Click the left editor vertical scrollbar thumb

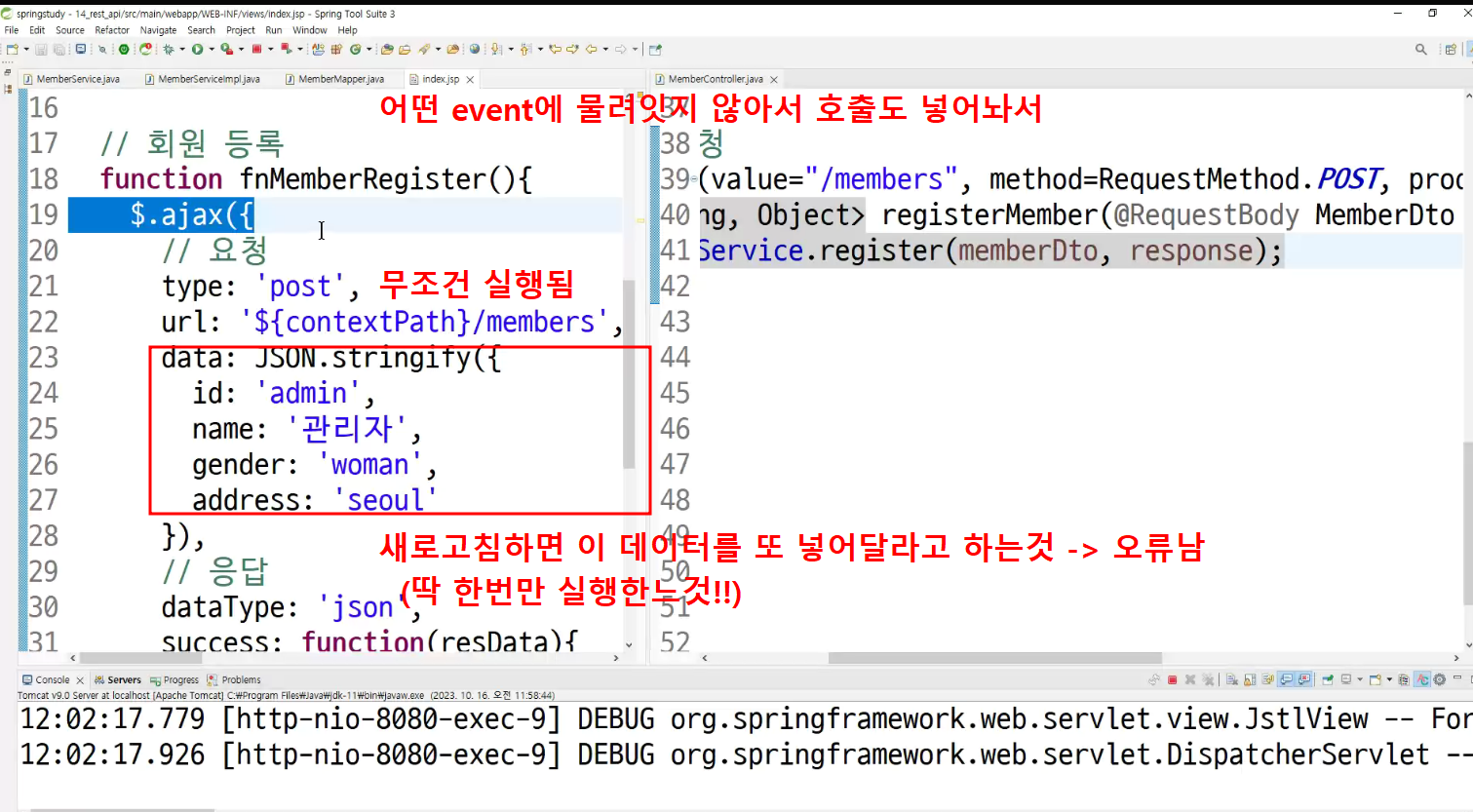pyautogui.click(x=629, y=374)
